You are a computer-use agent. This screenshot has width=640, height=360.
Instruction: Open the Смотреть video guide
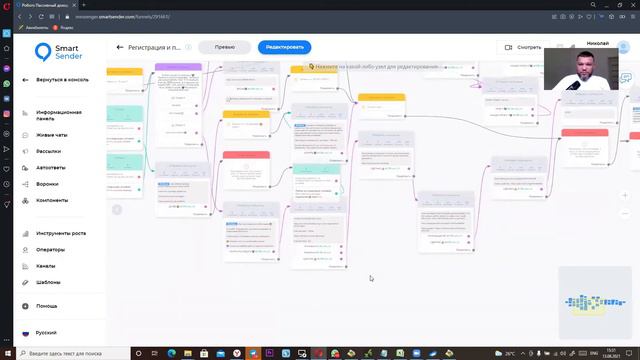[523, 47]
